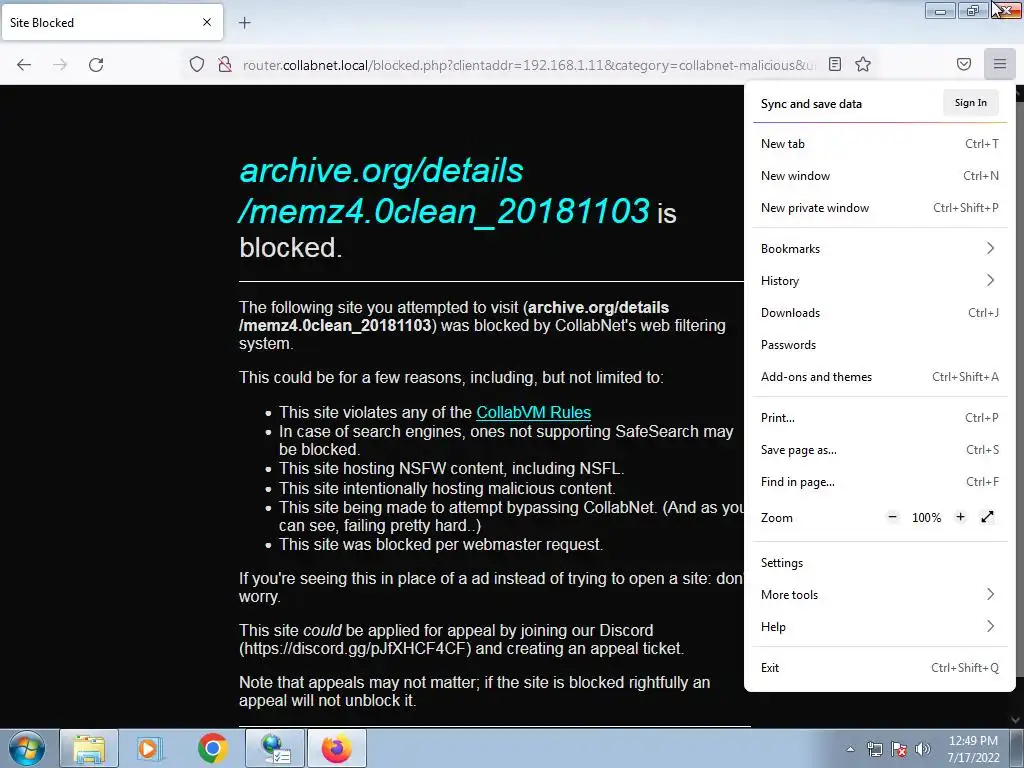This screenshot has height=768, width=1024.
Task: Choose New tab from the menu
Action: (x=880, y=144)
